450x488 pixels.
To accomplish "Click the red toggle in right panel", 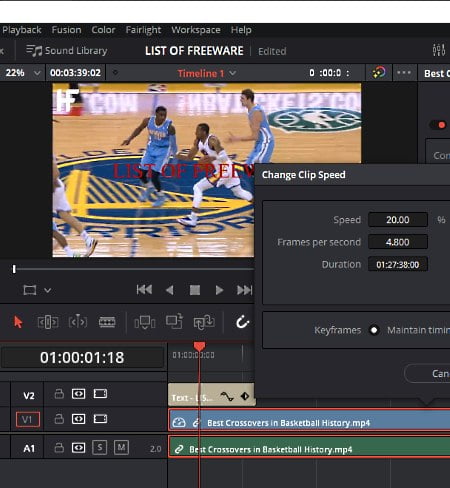I will pyautogui.click(x=438, y=125).
